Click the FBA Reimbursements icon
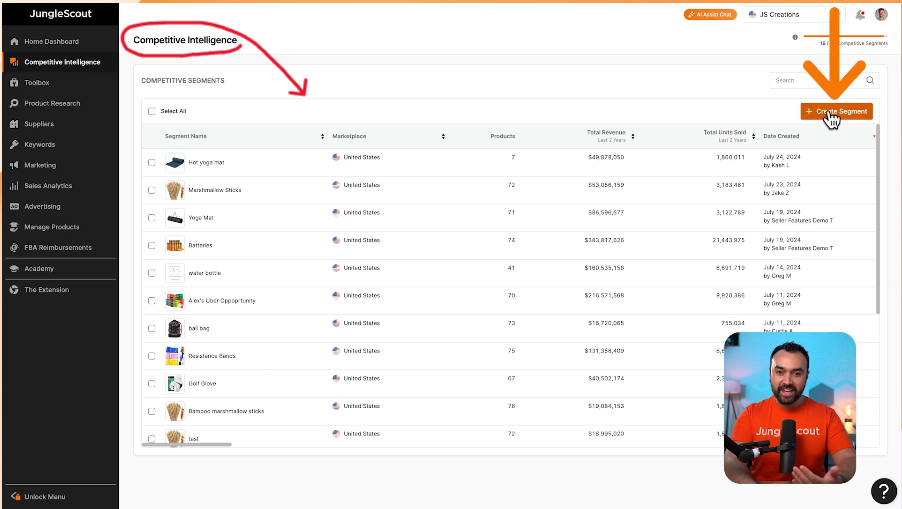Image resolution: width=902 pixels, height=509 pixels. 14,247
